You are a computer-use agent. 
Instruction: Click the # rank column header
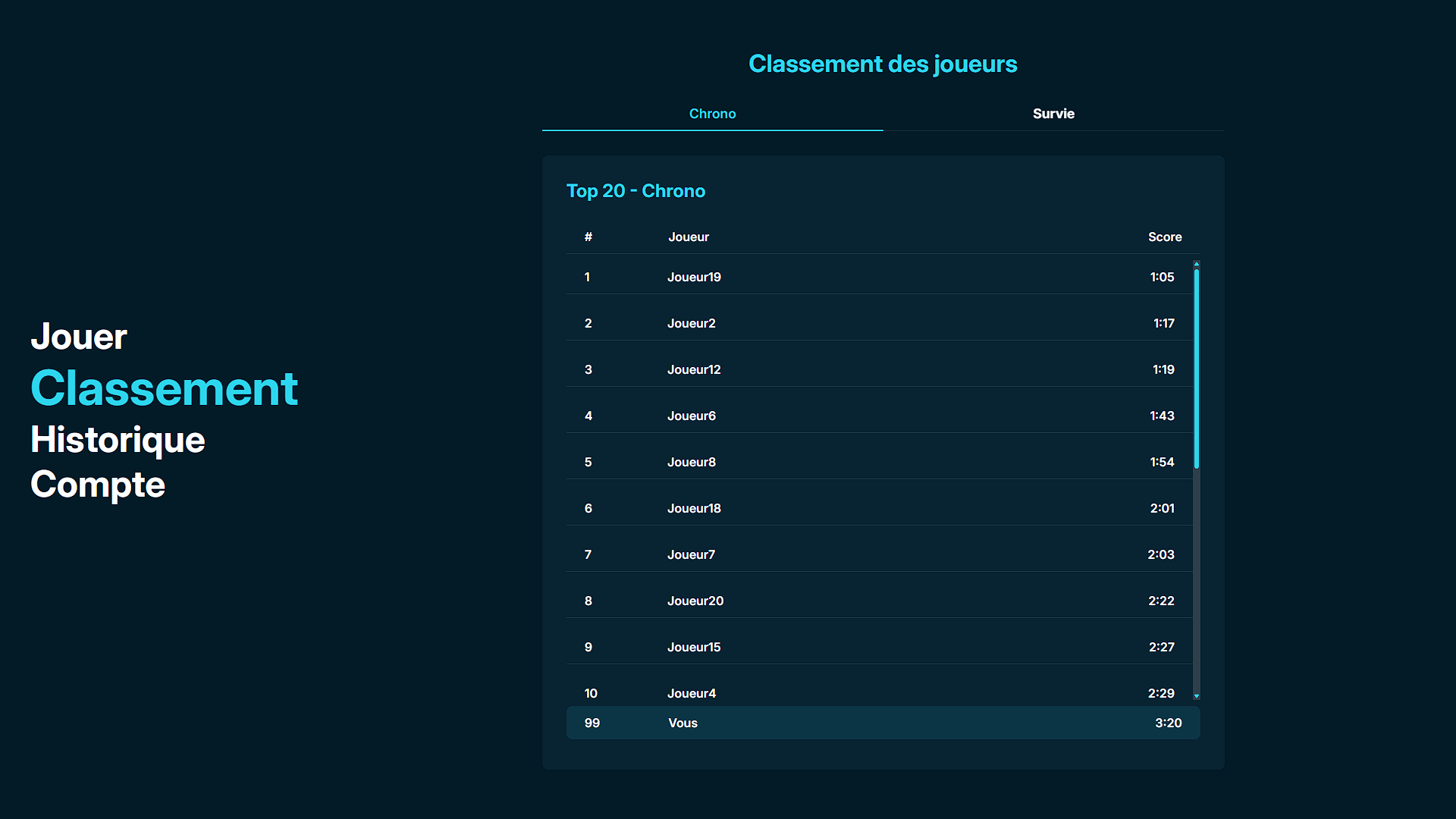[588, 237]
